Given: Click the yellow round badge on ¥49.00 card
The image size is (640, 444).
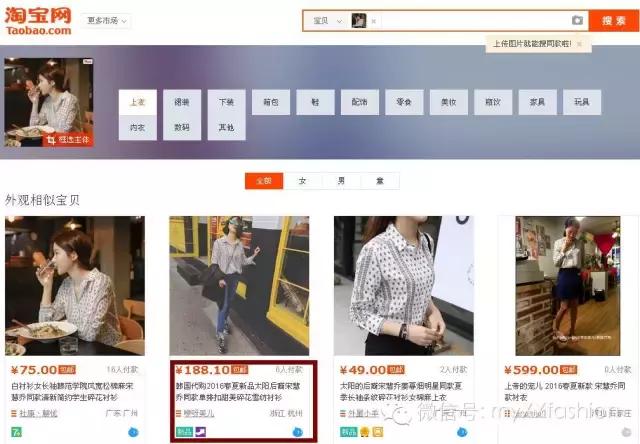Looking at the screenshot, I should [x=364, y=432].
